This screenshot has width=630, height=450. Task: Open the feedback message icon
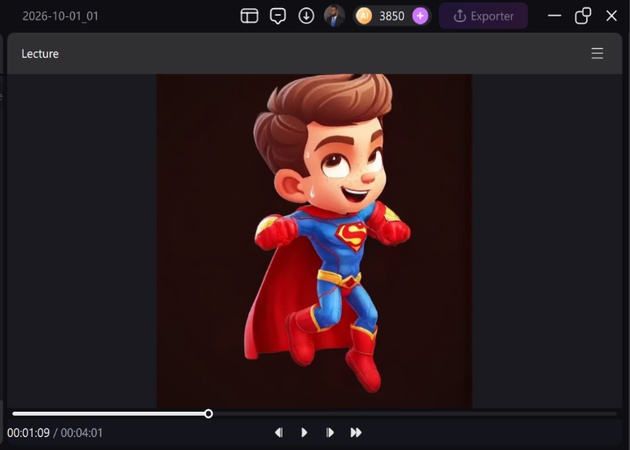278,16
